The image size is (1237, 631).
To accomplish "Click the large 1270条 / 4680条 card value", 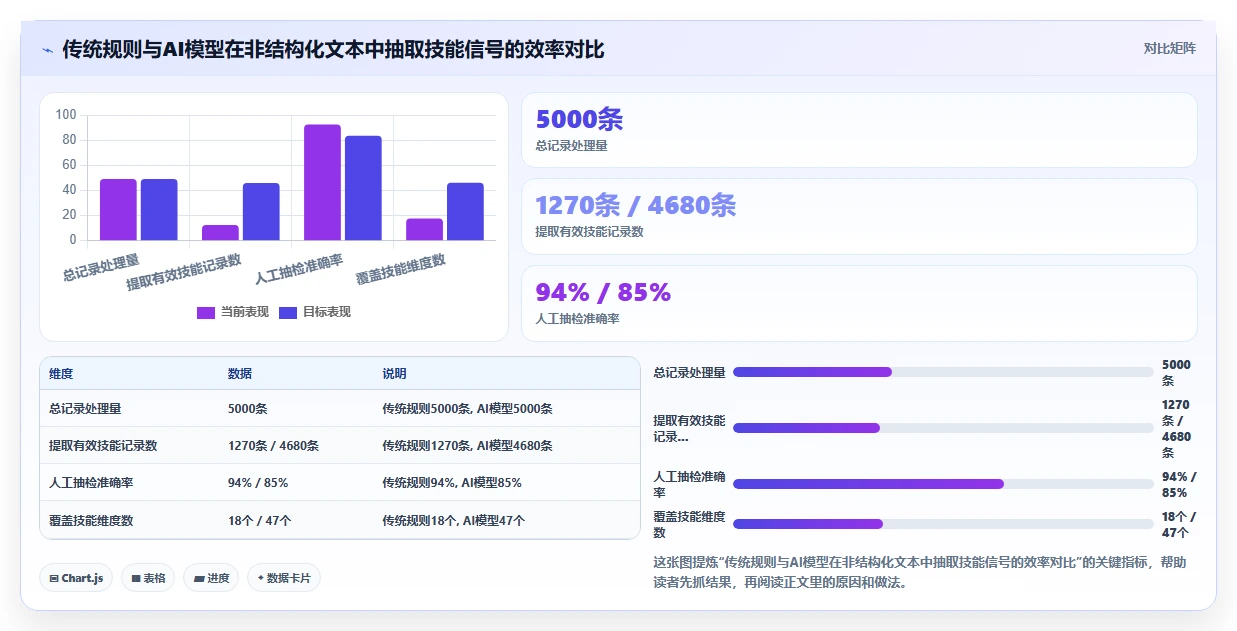I will pos(636,205).
